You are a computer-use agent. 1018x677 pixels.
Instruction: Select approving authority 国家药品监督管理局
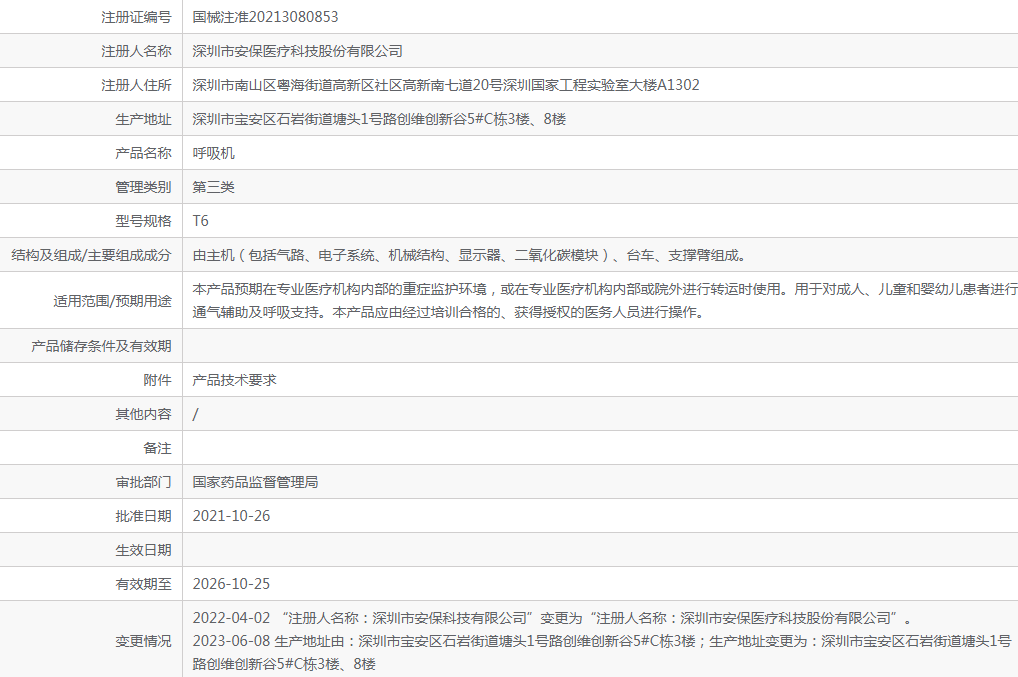pos(255,482)
